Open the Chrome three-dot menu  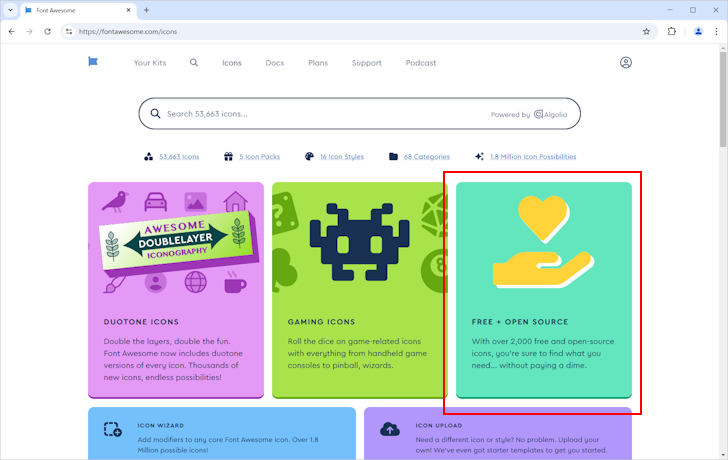coord(716,31)
